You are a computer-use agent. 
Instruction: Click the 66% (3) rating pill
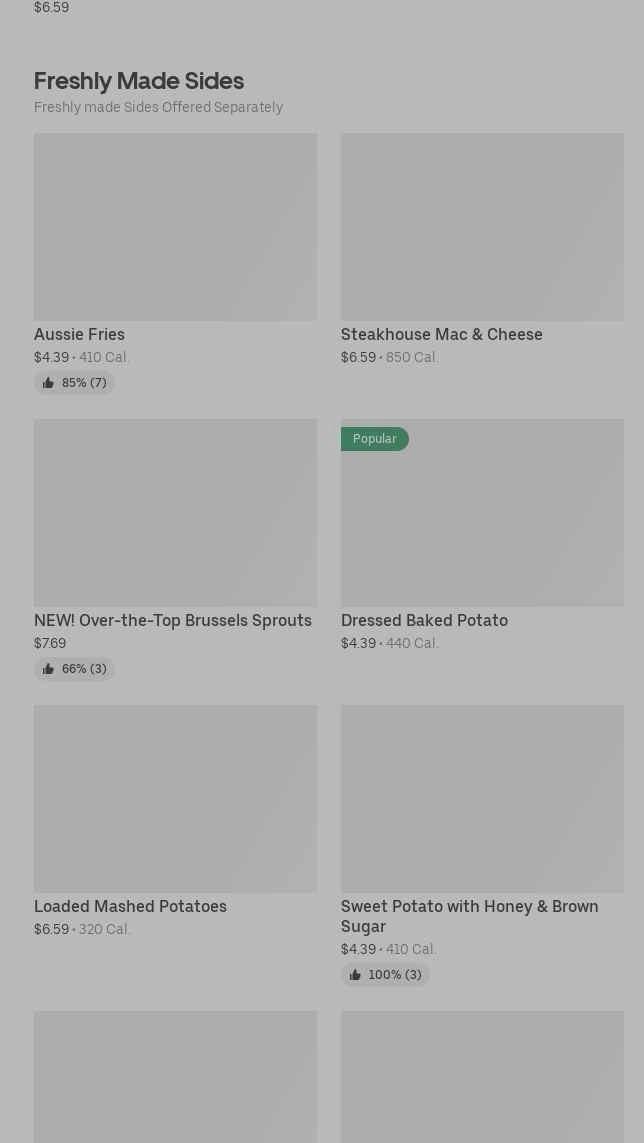pyautogui.click(x=74, y=668)
